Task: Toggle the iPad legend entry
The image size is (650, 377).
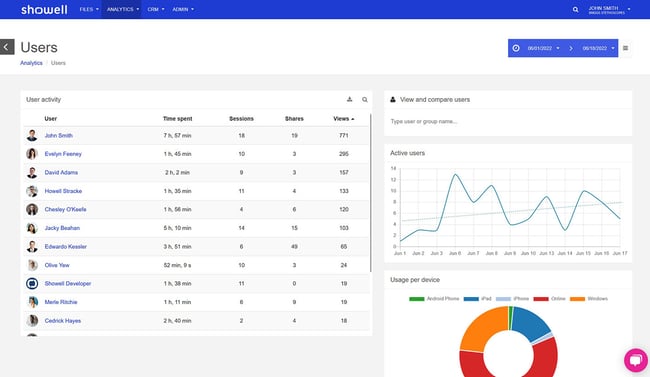Action: 478,299
